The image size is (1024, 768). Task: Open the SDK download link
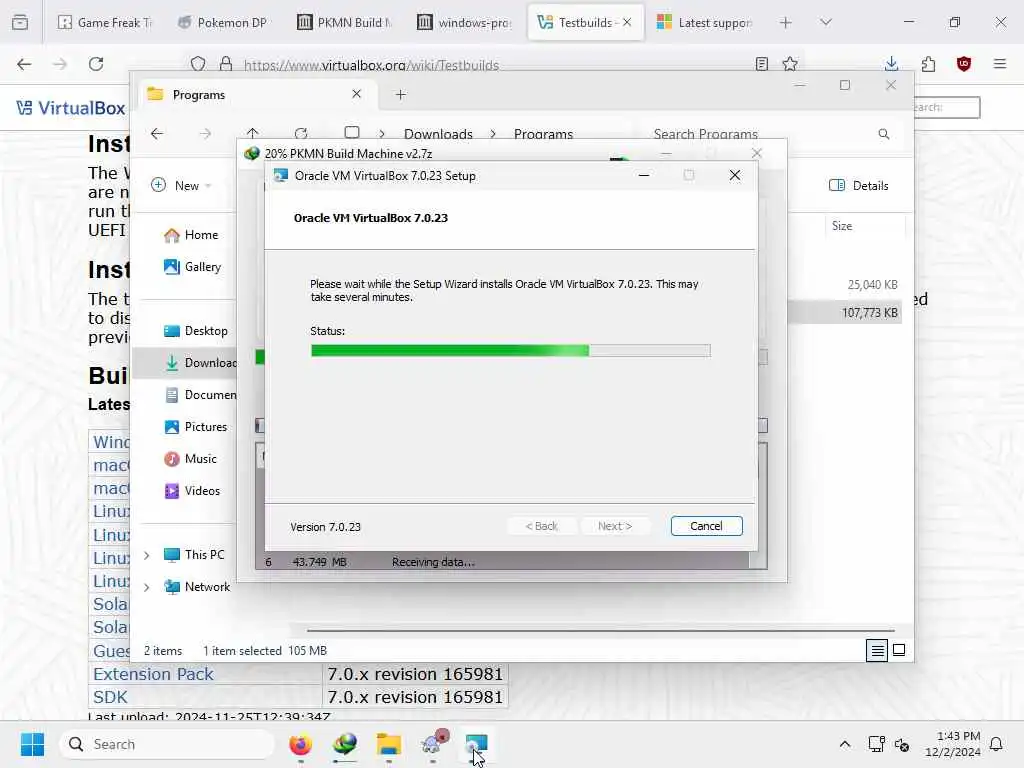110,697
